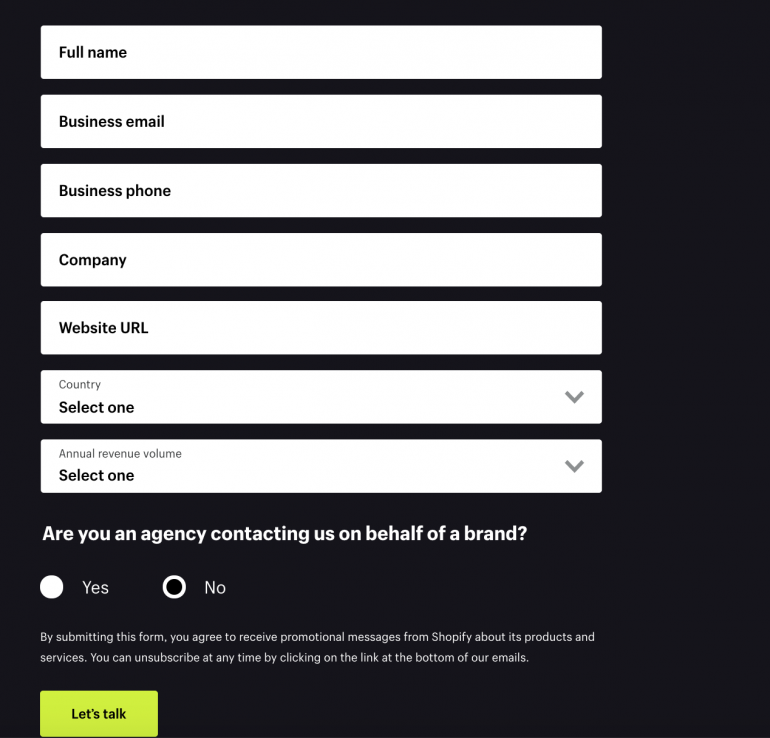Open the Country dropdown
The height and width of the screenshot is (738, 770).
point(320,397)
